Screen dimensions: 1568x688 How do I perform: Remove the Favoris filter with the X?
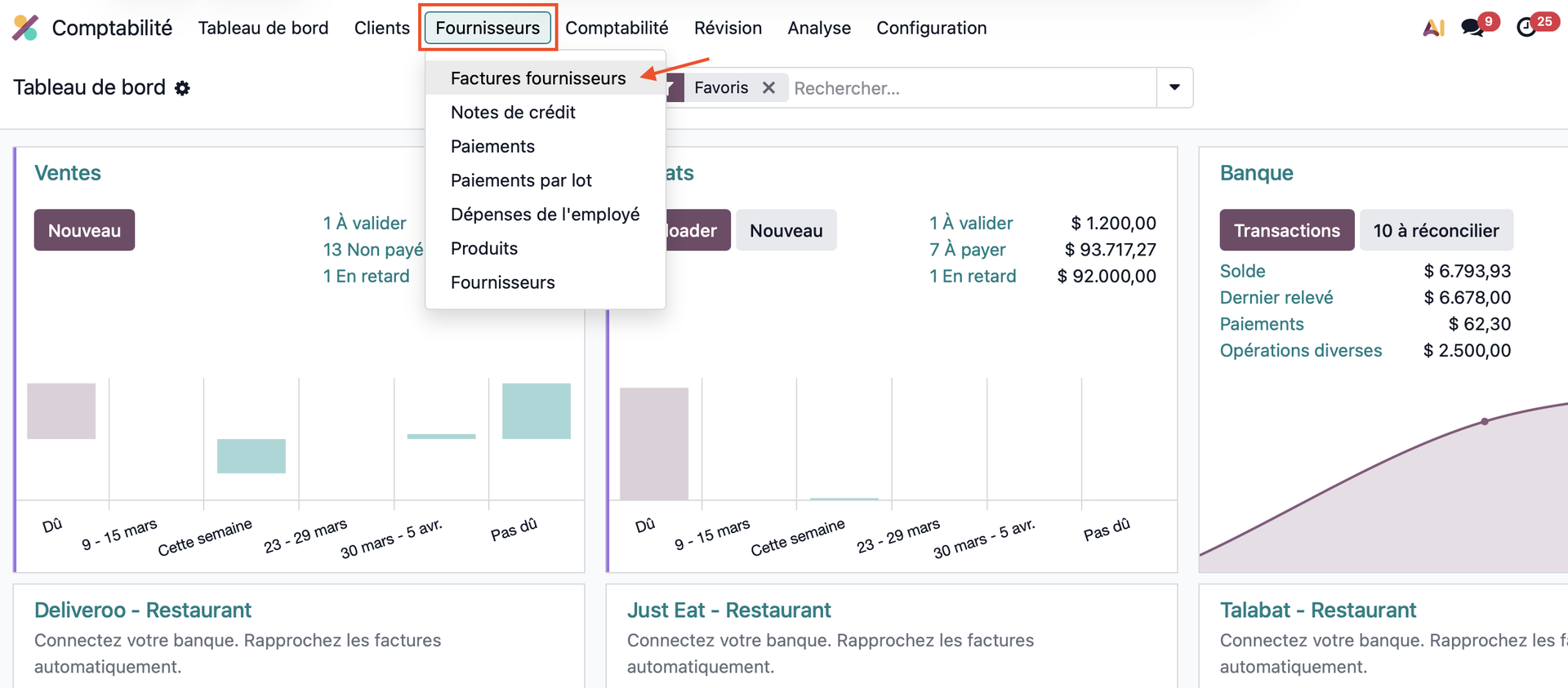[768, 88]
